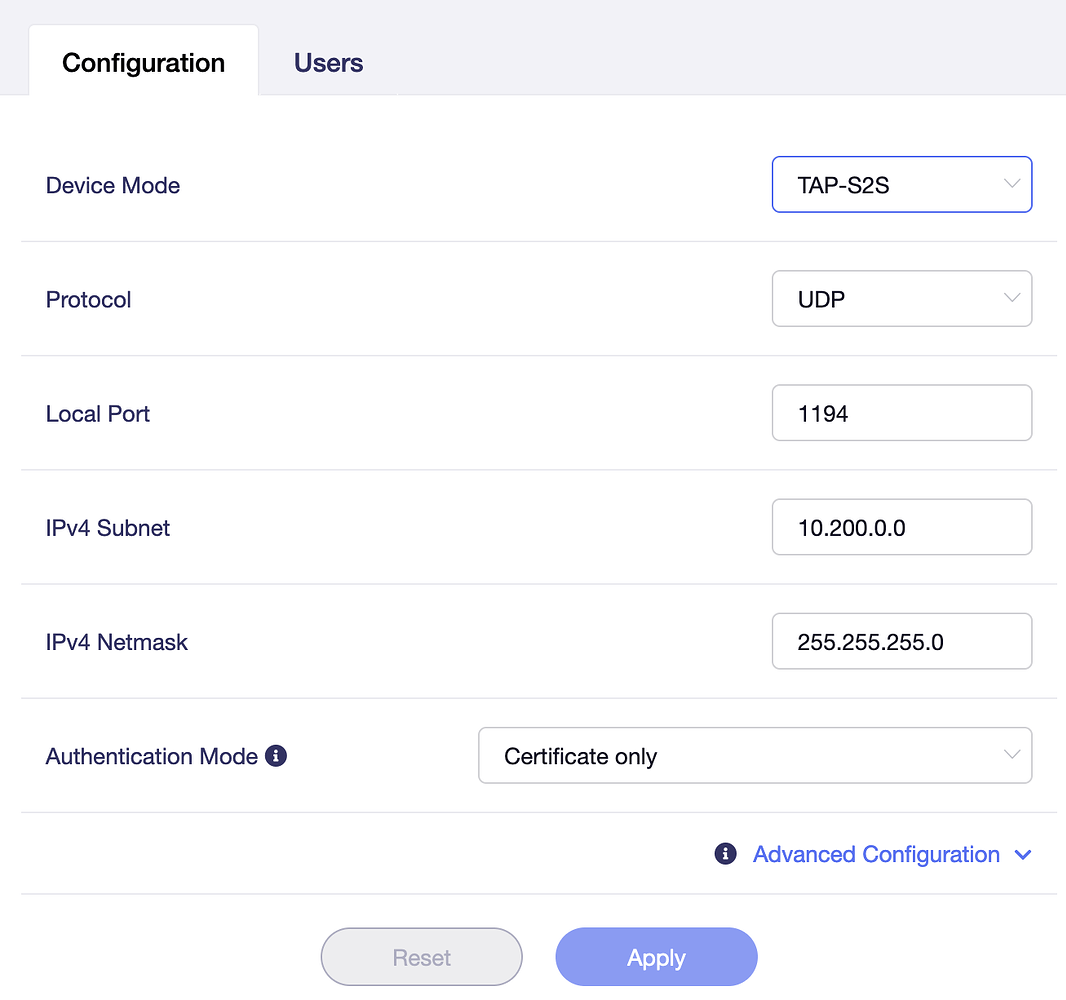This screenshot has height=1000, width=1066.
Task: Switch to the Users tab
Action: pos(328,62)
